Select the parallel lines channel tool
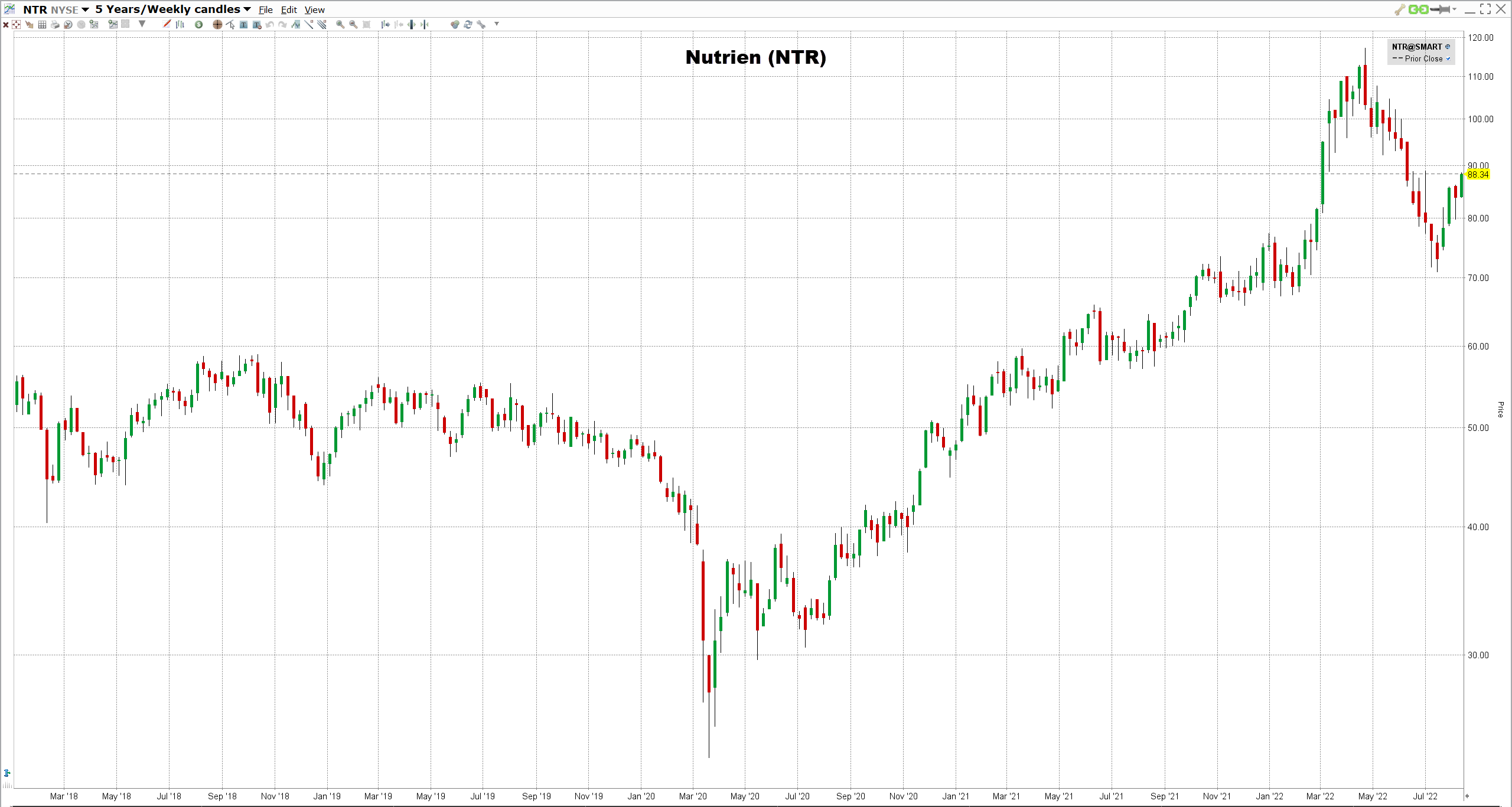The image size is (1512, 807). click(322, 24)
